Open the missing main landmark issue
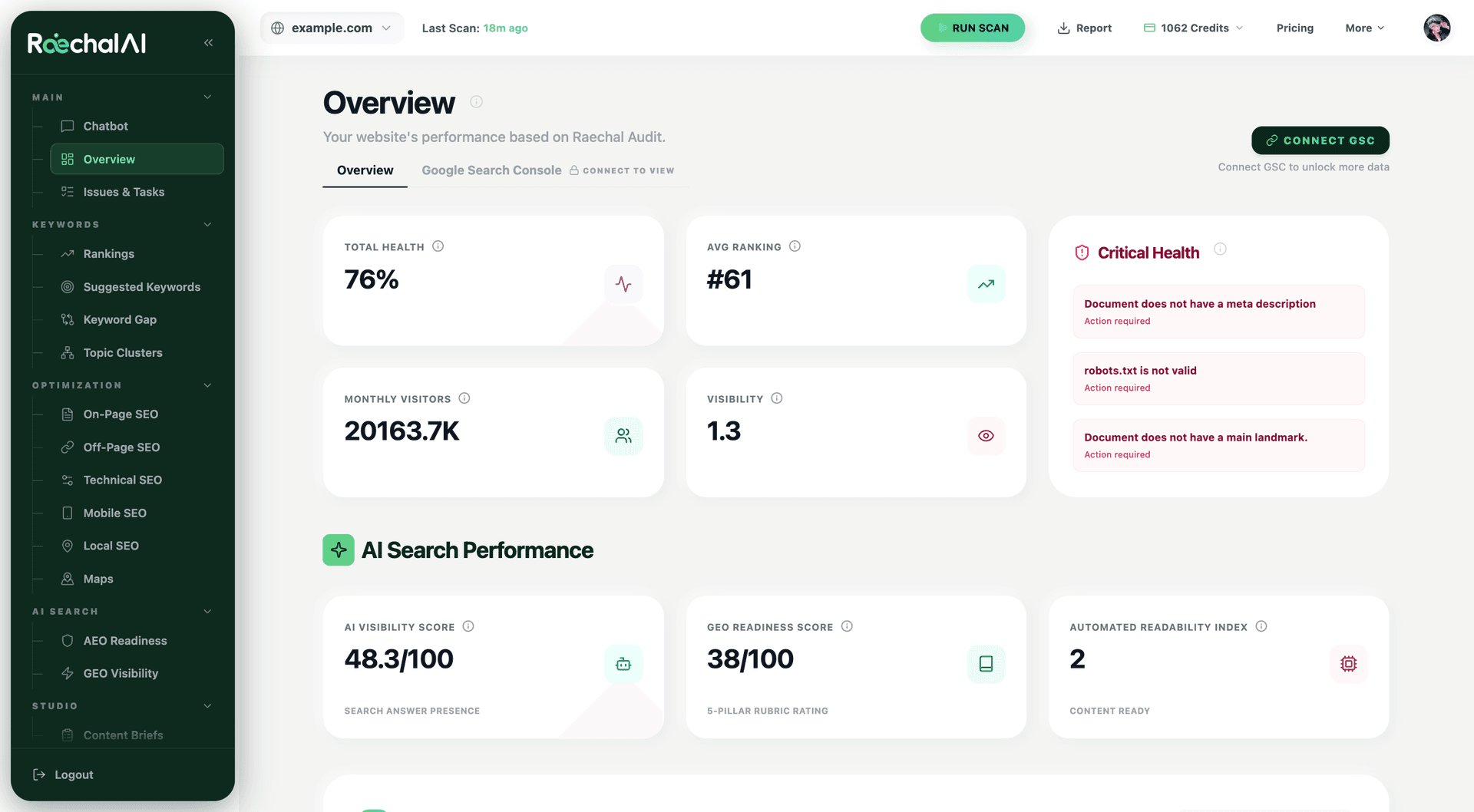 point(1218,445)
